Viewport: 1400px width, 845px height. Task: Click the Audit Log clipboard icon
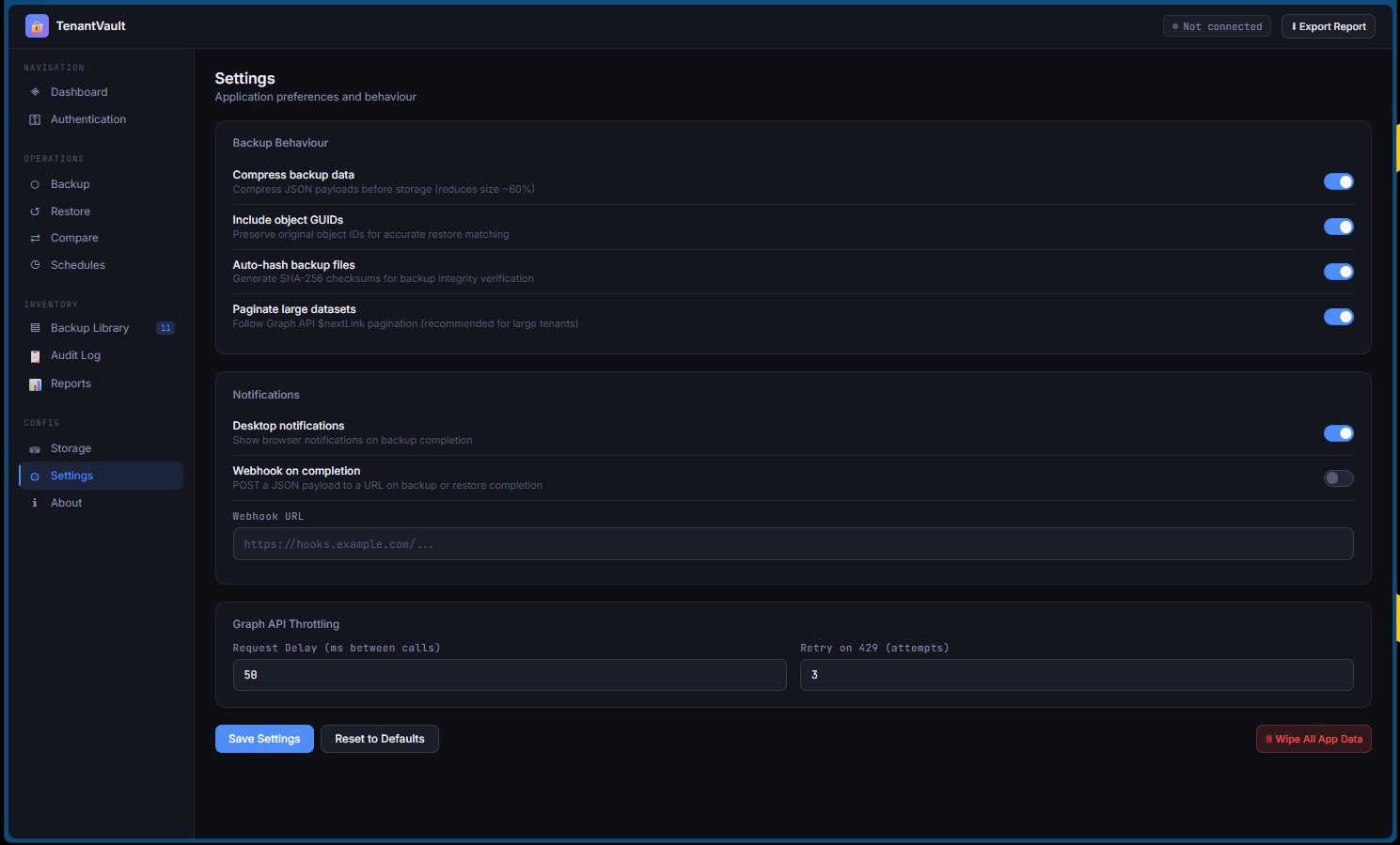pyautogui.click(x=35, y=355)
